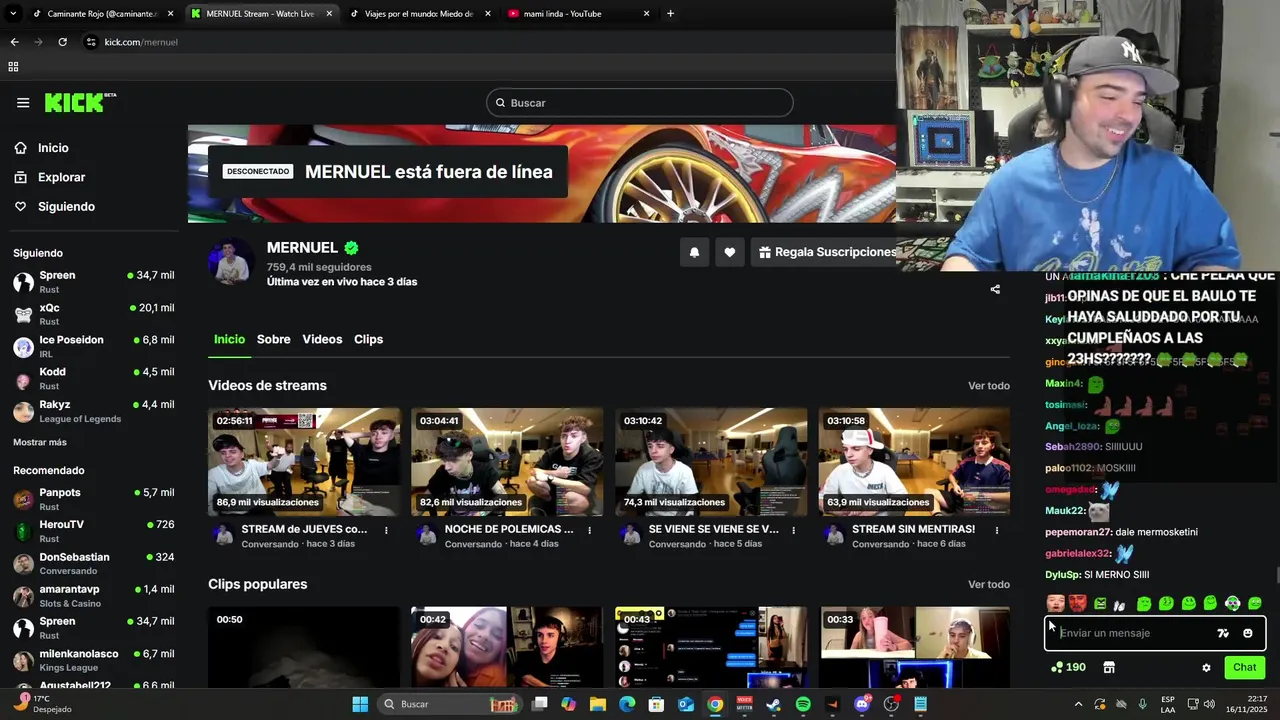
Task: Open xQc channel in sidebar
Action: pos(93,314)
